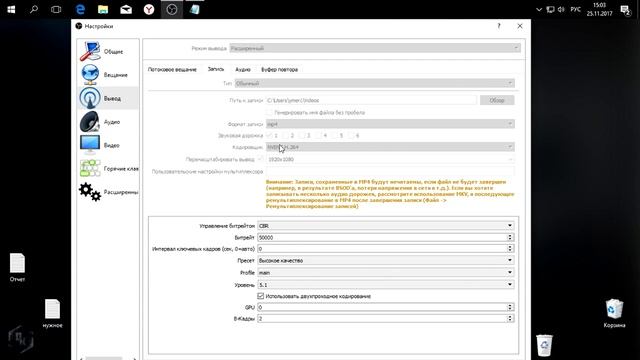Open the Action Center notifications
The width and height of the screenshot is (640, 360).
[625, 10]
